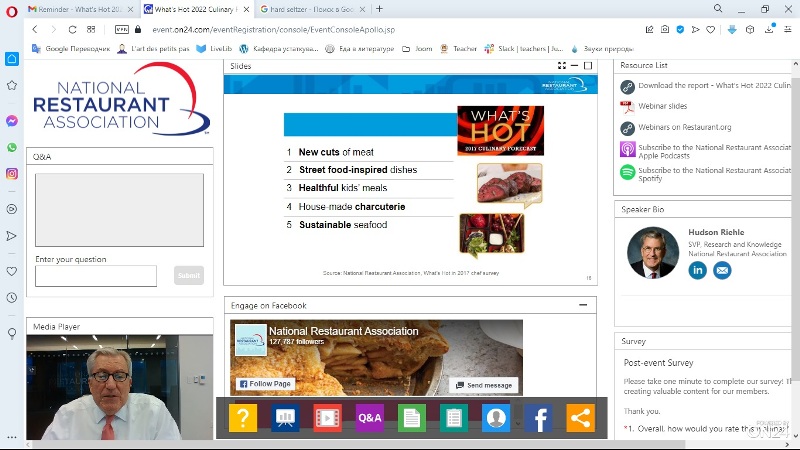This screenshot has width=800, height=450.
Task: Open Opera sidebar history clock
Action: click(x=12, y=297)
